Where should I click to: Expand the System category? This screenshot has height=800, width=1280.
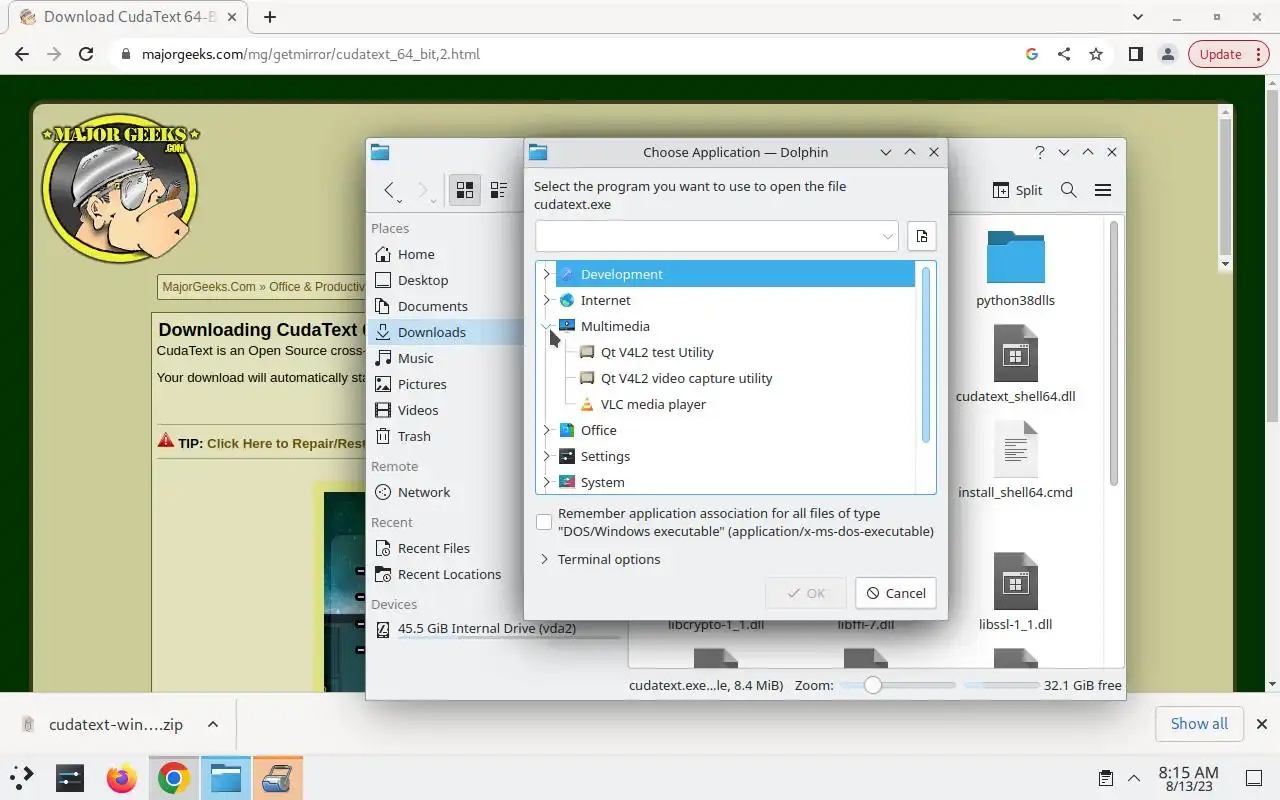pyautogui.click(x=546, y=482)
